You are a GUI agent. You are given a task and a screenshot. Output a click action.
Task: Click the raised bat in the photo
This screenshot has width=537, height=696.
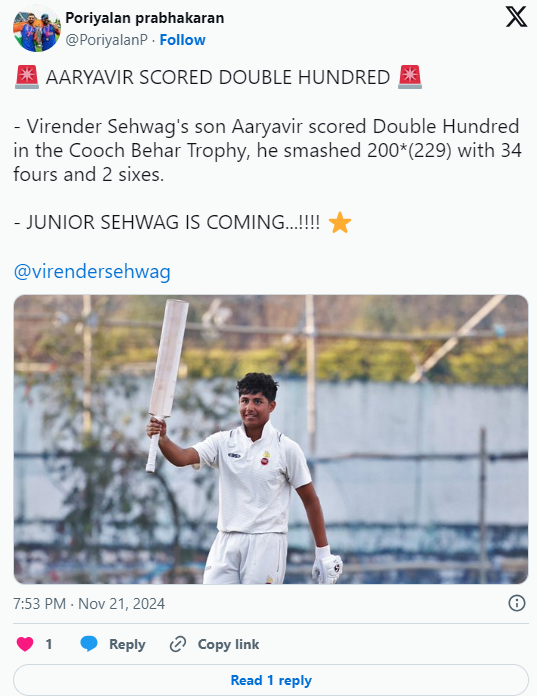(167, 384)
